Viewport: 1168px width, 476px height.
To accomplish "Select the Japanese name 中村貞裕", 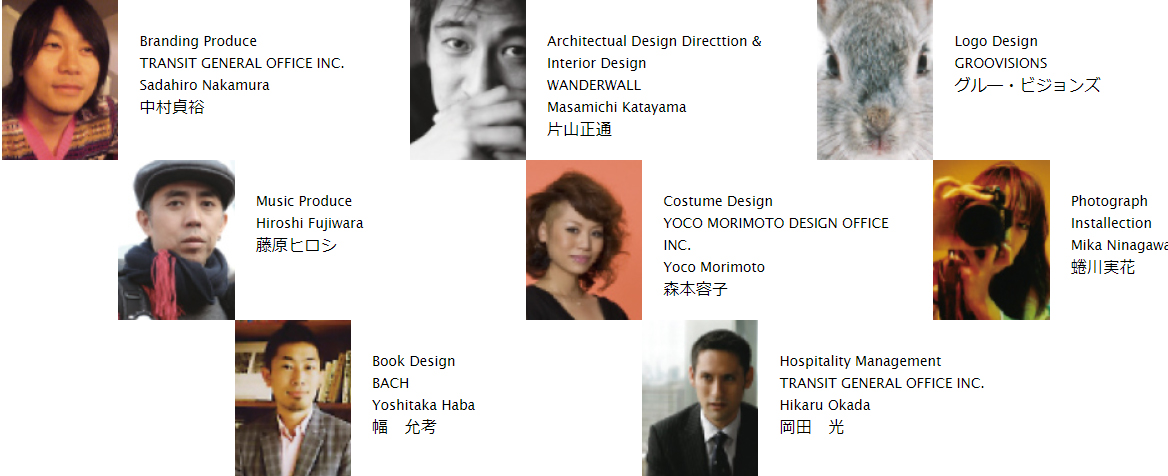I will [x=172, y=107].
